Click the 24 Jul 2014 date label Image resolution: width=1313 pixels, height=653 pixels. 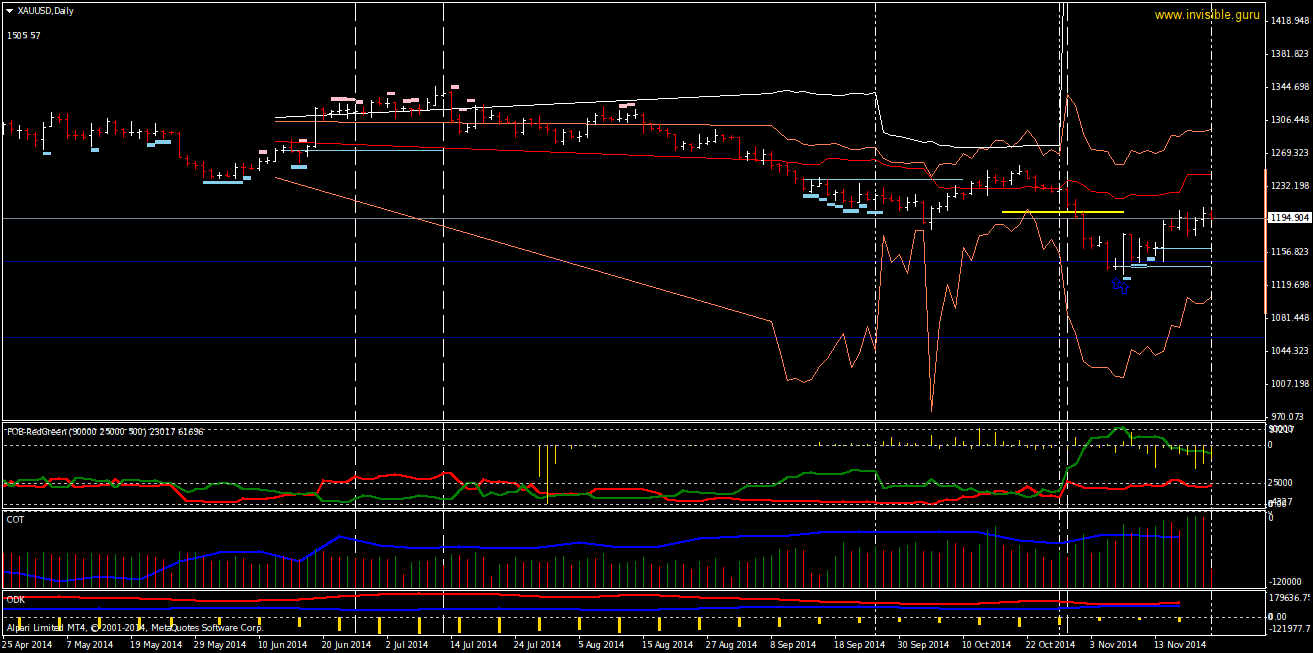click(537, 645)
